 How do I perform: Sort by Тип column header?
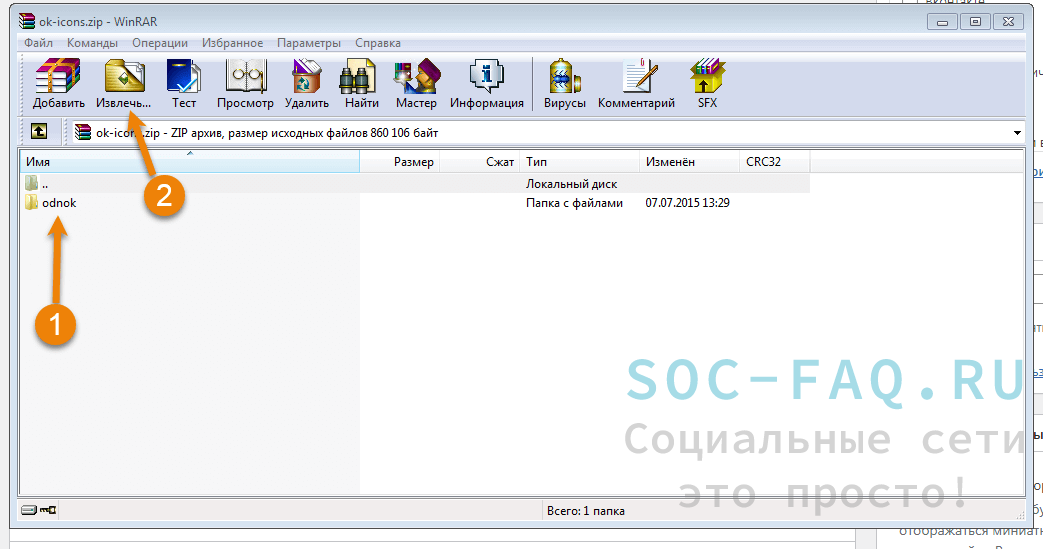[579, 162]
